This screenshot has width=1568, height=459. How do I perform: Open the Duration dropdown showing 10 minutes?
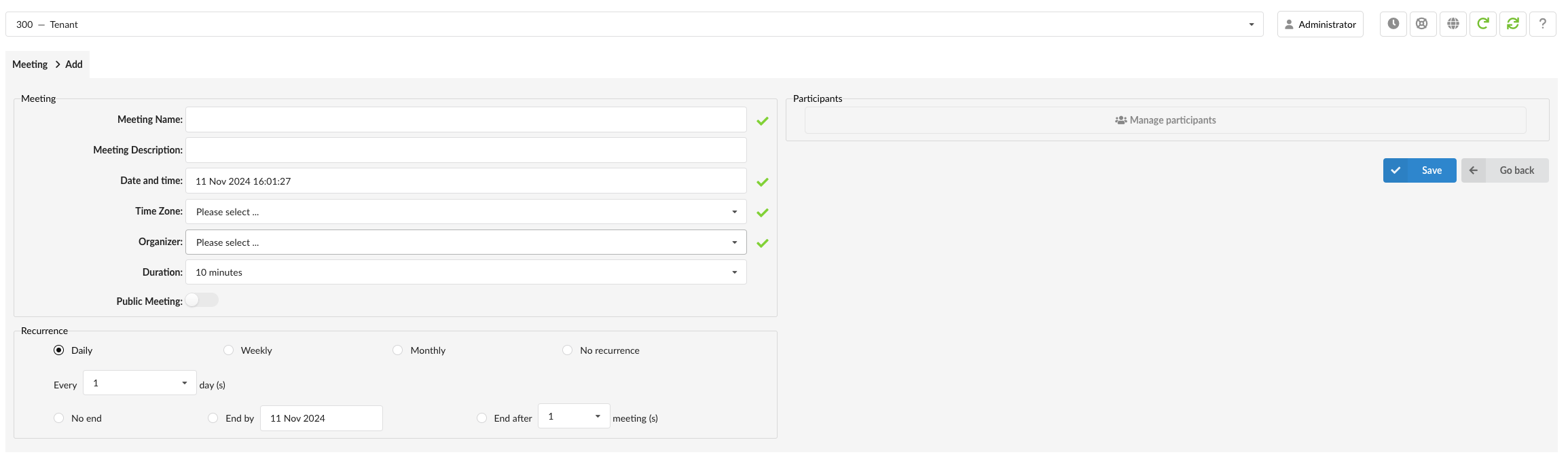click(x=466, y=272)
